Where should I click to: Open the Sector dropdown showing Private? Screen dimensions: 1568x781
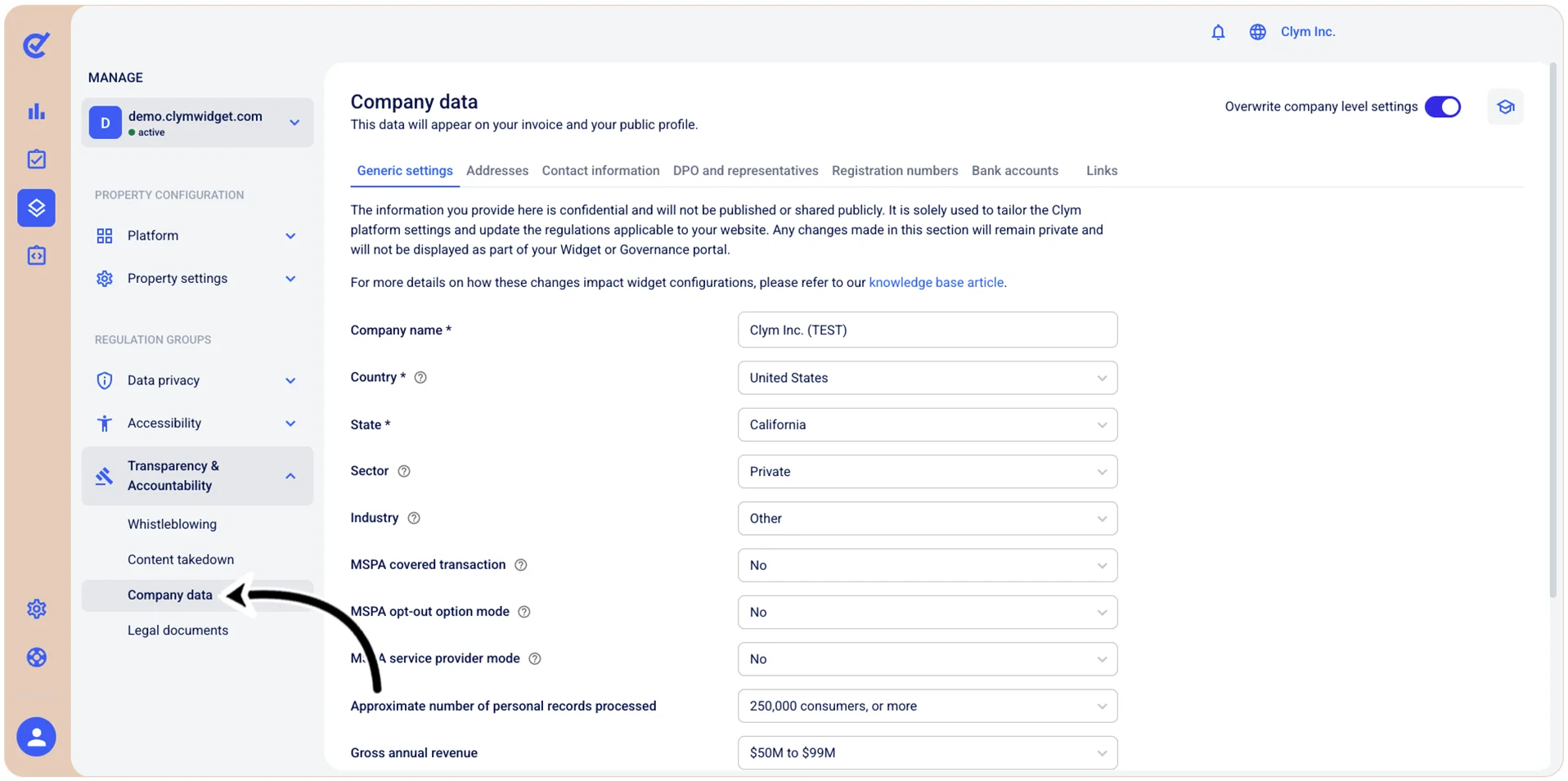click(x=928, y=472)
